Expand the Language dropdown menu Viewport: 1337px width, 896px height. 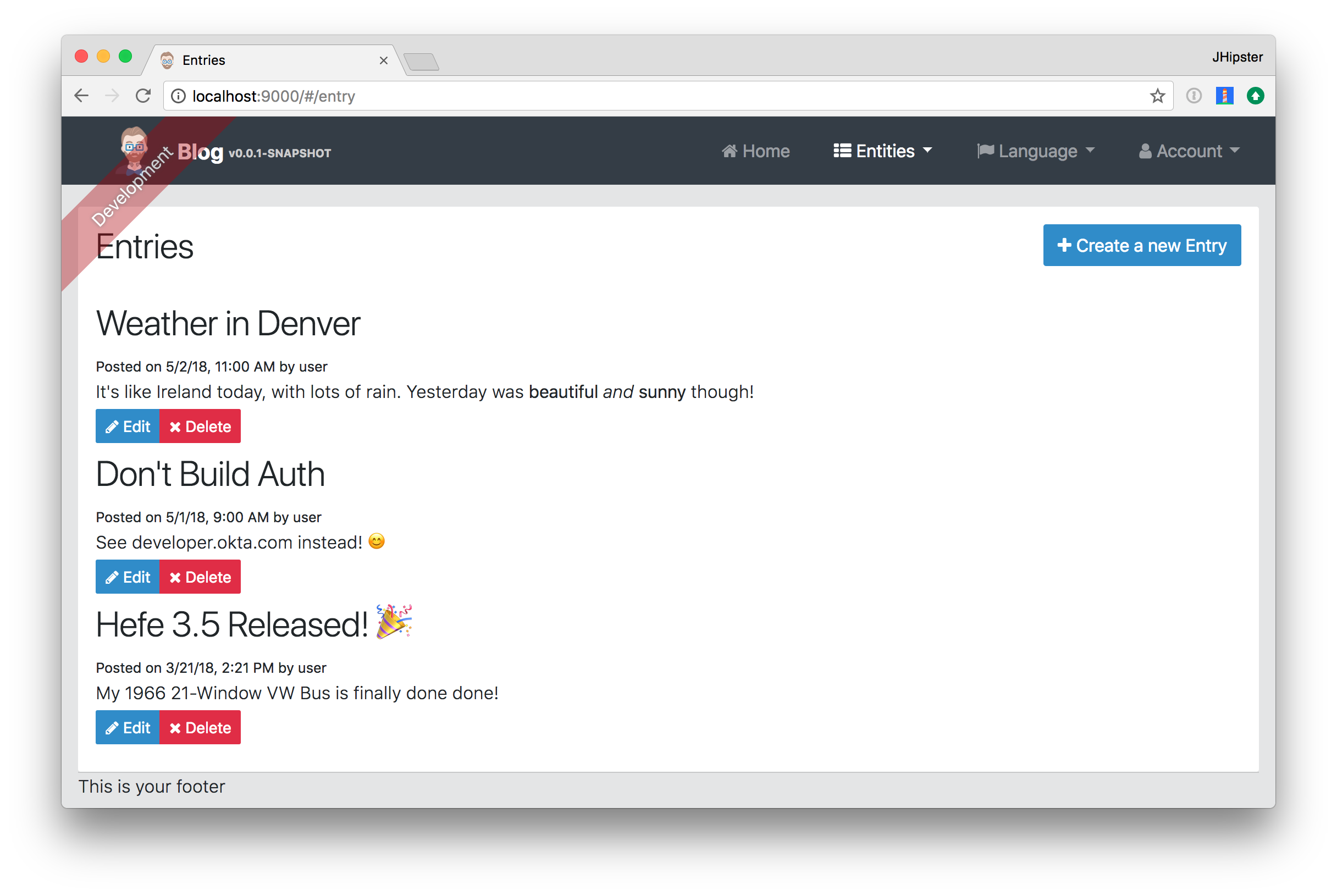pyautogui.click(x=1036, y=151)
